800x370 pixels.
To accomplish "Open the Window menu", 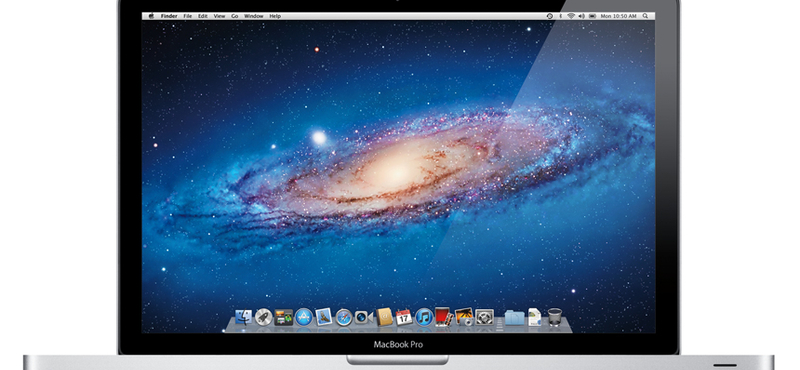I will pos(254,16).
